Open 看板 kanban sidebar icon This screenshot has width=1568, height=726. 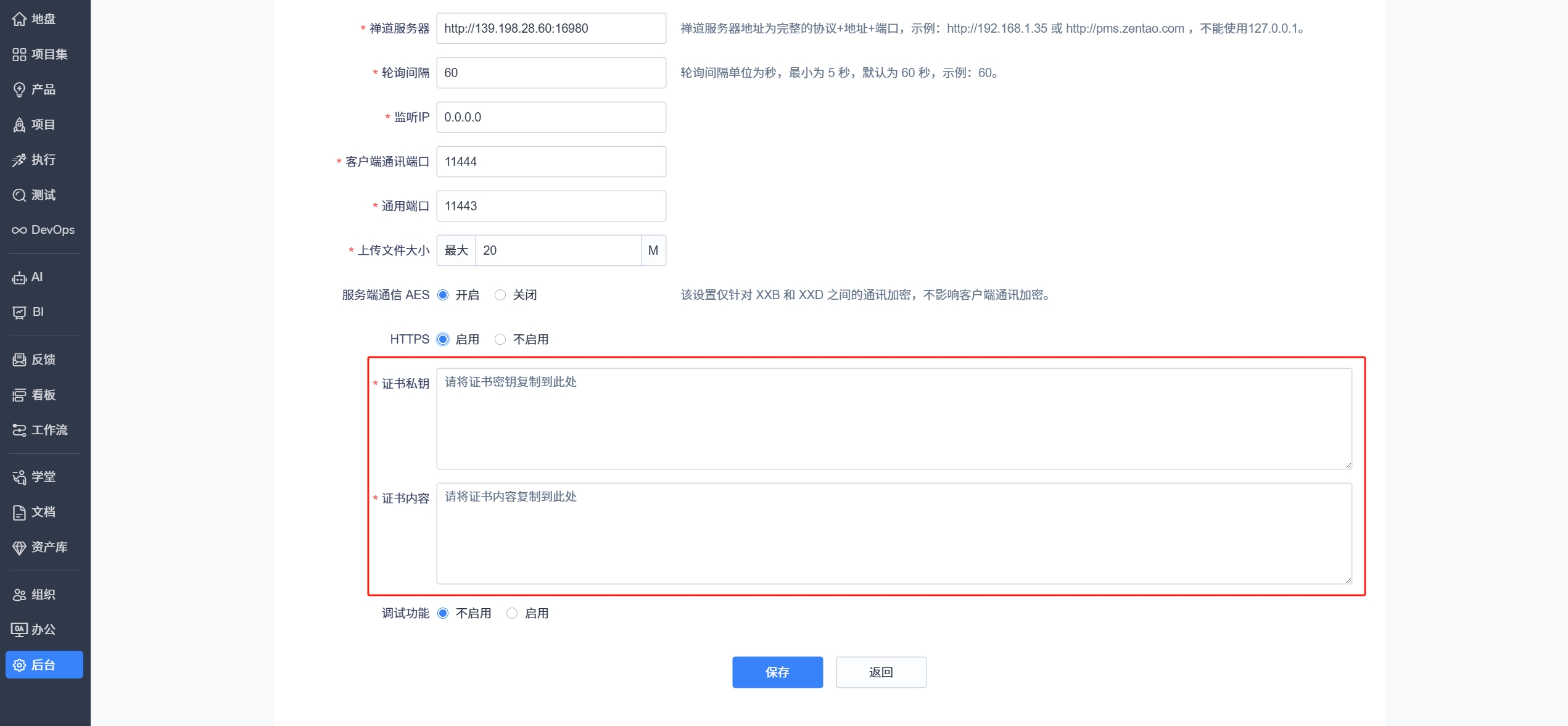(x=19, y=395)
